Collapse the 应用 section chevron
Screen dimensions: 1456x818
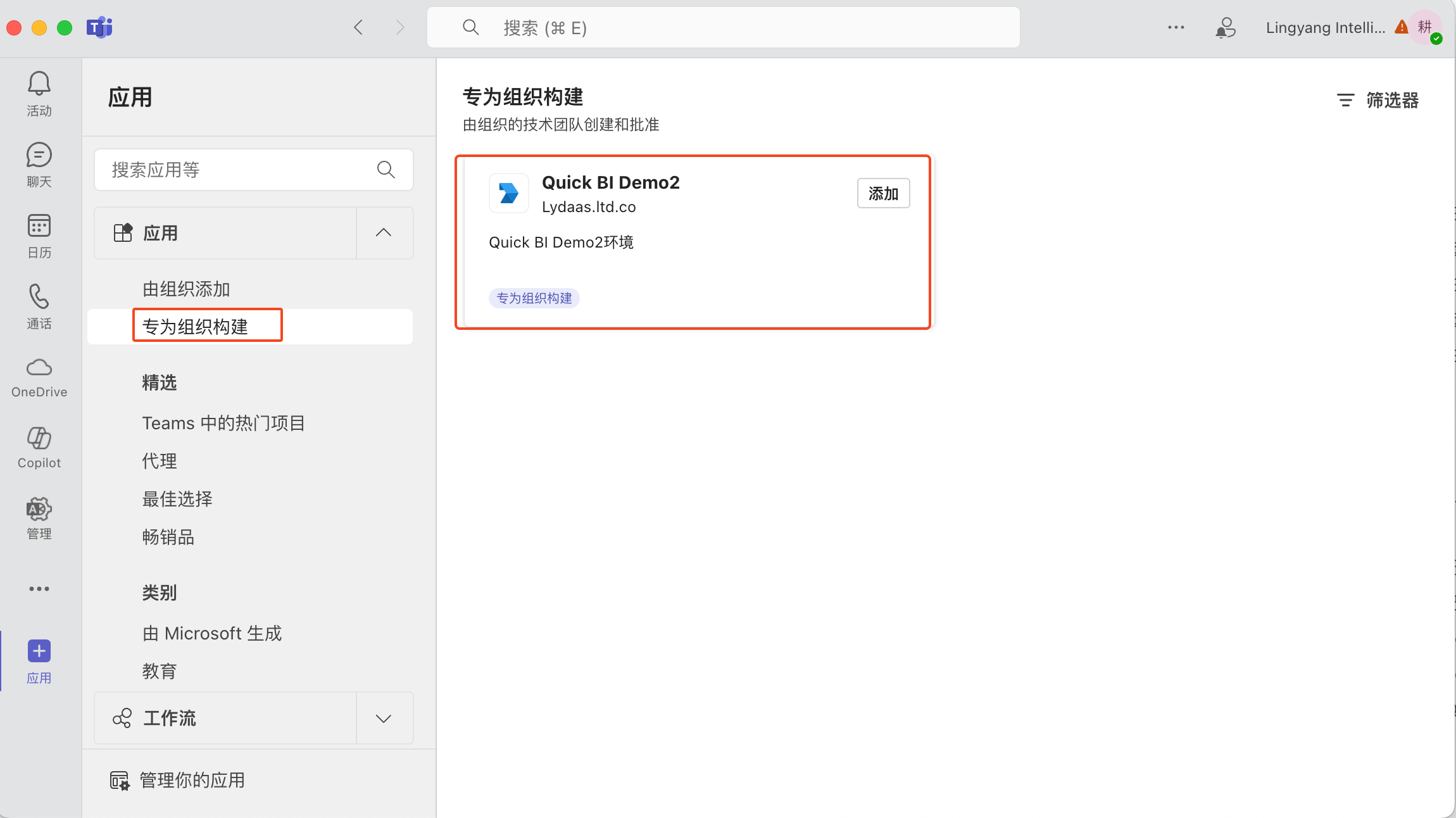pyautogui.click(x=384, y=233)
